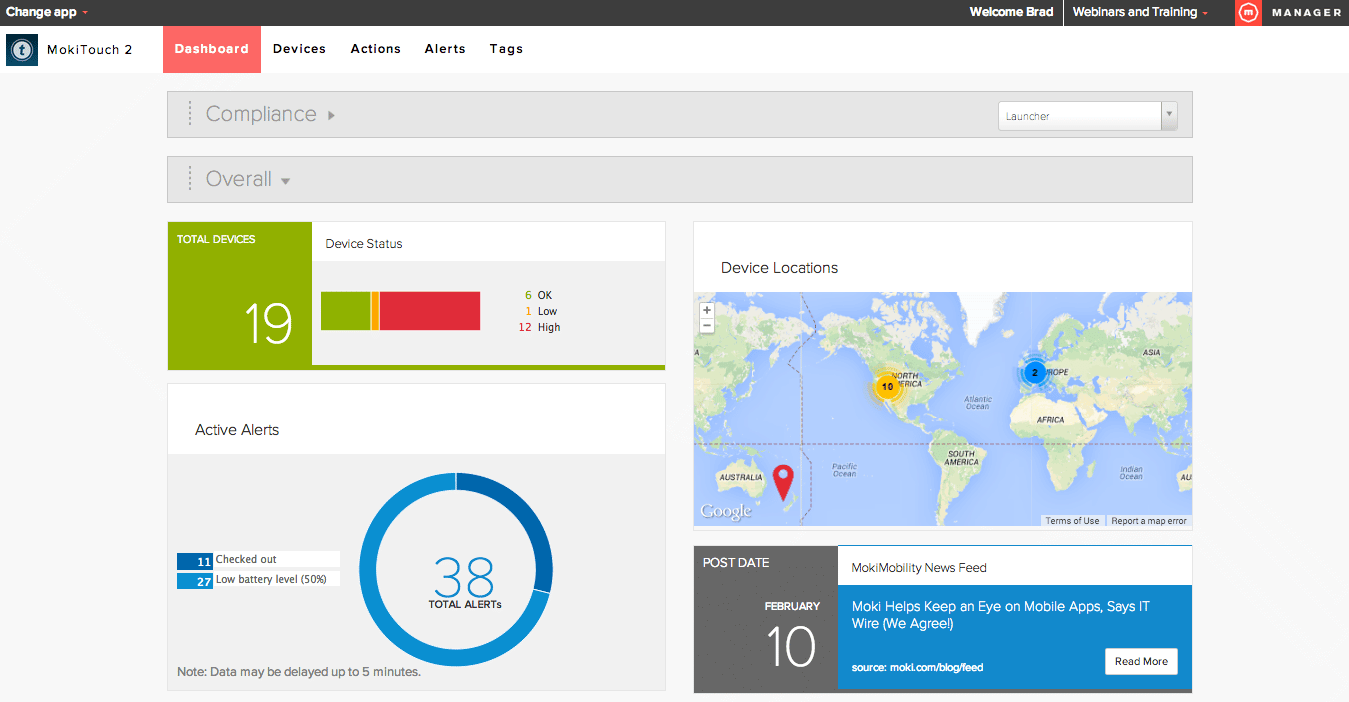
Task: Click the red map pin near Australia
Action: (x=784, y=481)
